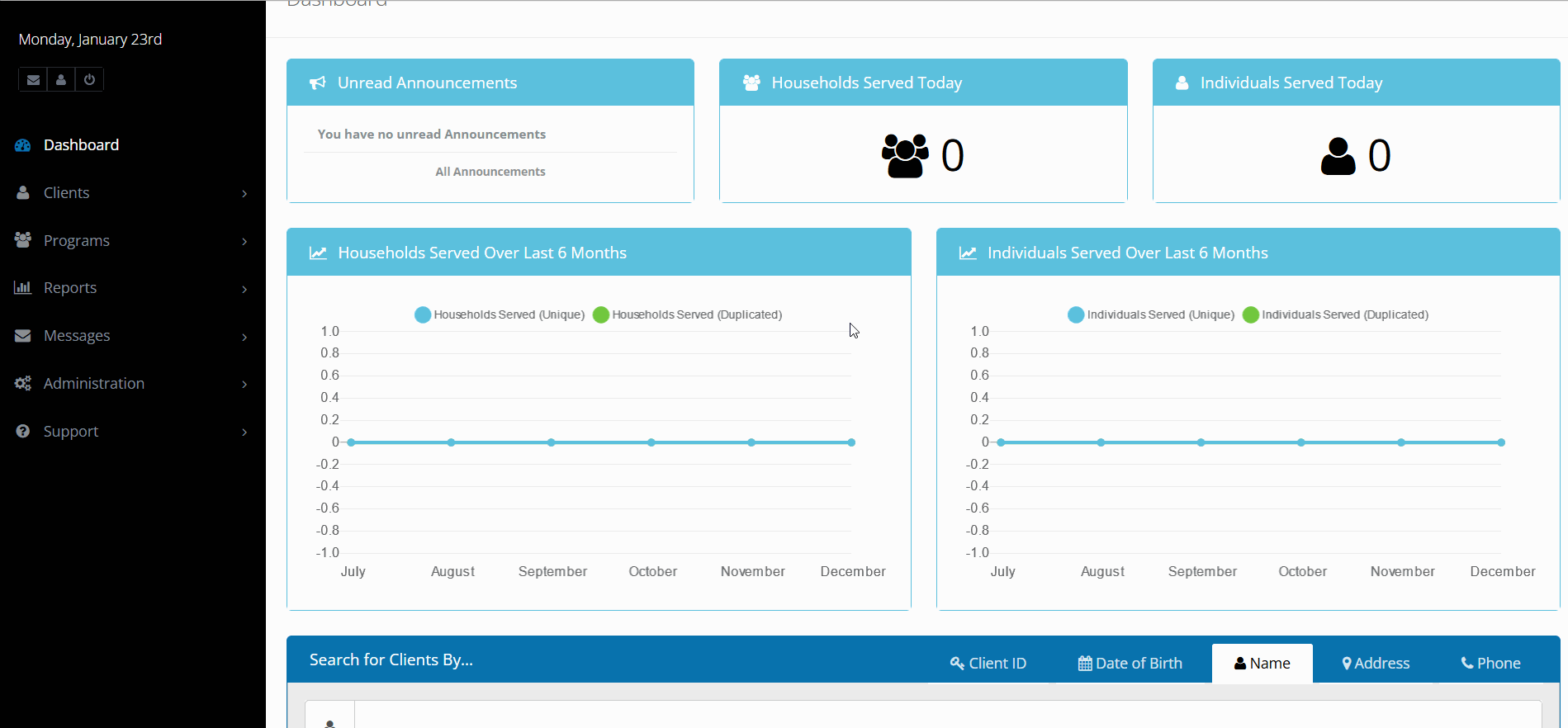Expand the Clients menu chevron
This screenshot has height=728, width=1568.
(x=244, y=193)
